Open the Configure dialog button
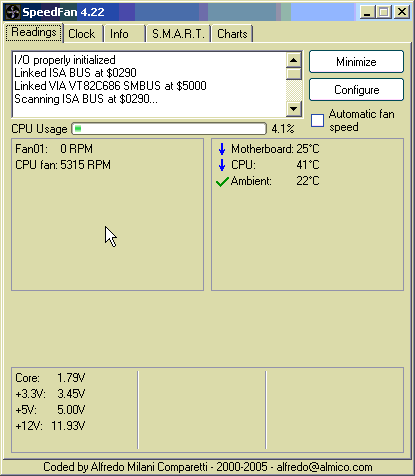 (x=356, y=90)
